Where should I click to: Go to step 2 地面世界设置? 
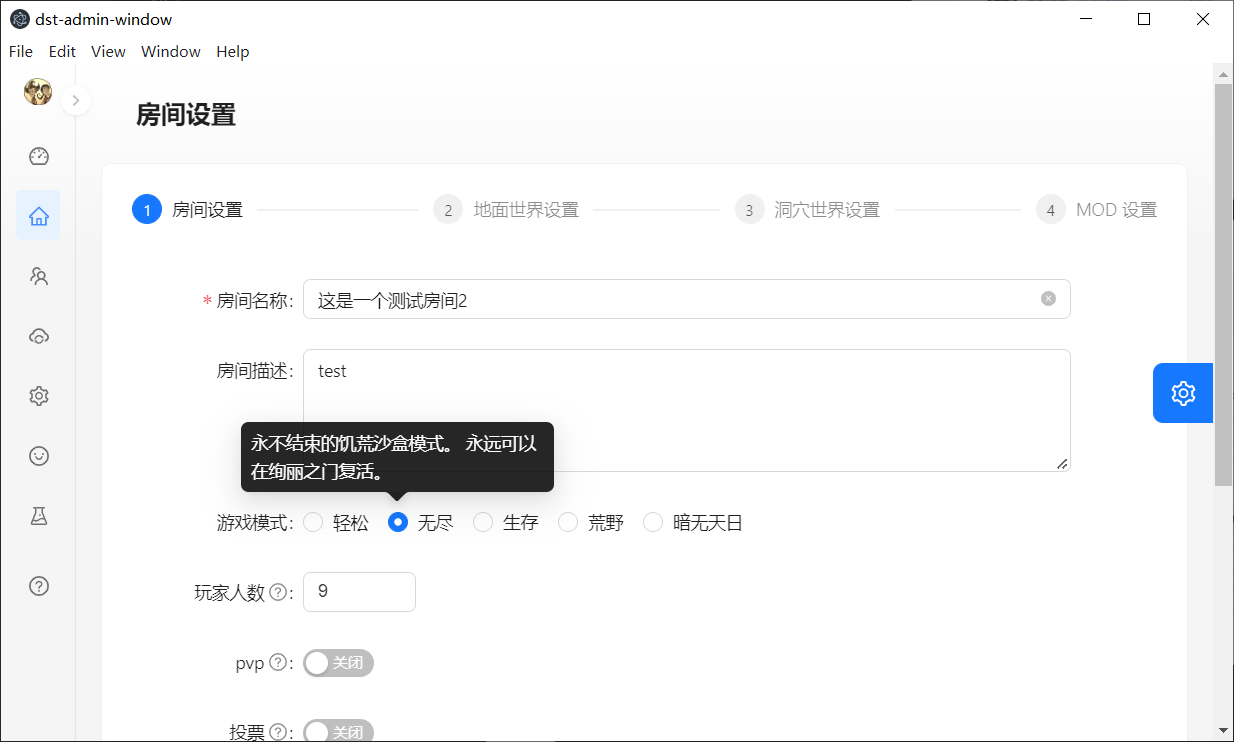(x=506, y=210)
